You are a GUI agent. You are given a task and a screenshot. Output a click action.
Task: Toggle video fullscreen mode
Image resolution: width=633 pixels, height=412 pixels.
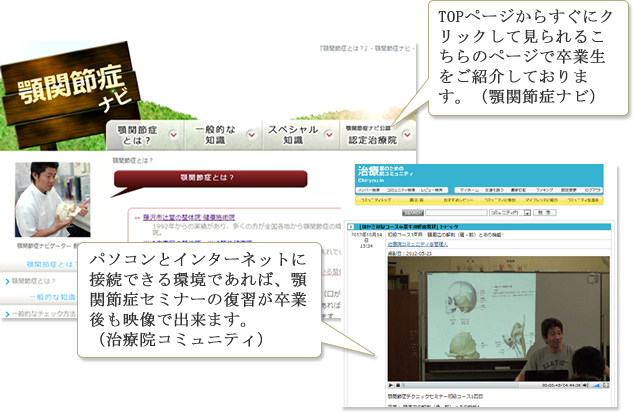tap(606, 385)
